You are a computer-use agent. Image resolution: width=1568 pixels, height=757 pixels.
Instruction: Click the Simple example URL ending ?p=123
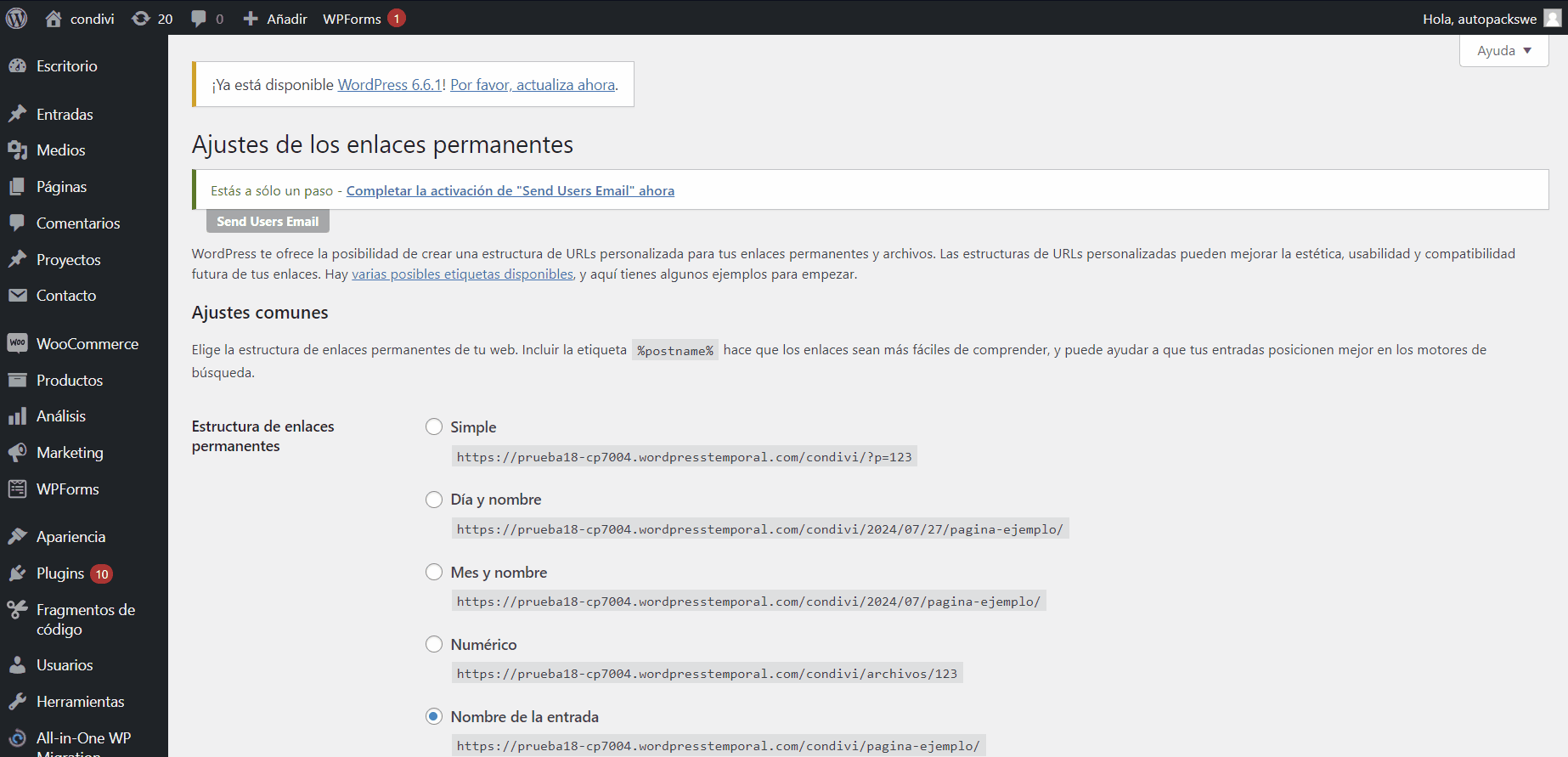pos(684,457)
